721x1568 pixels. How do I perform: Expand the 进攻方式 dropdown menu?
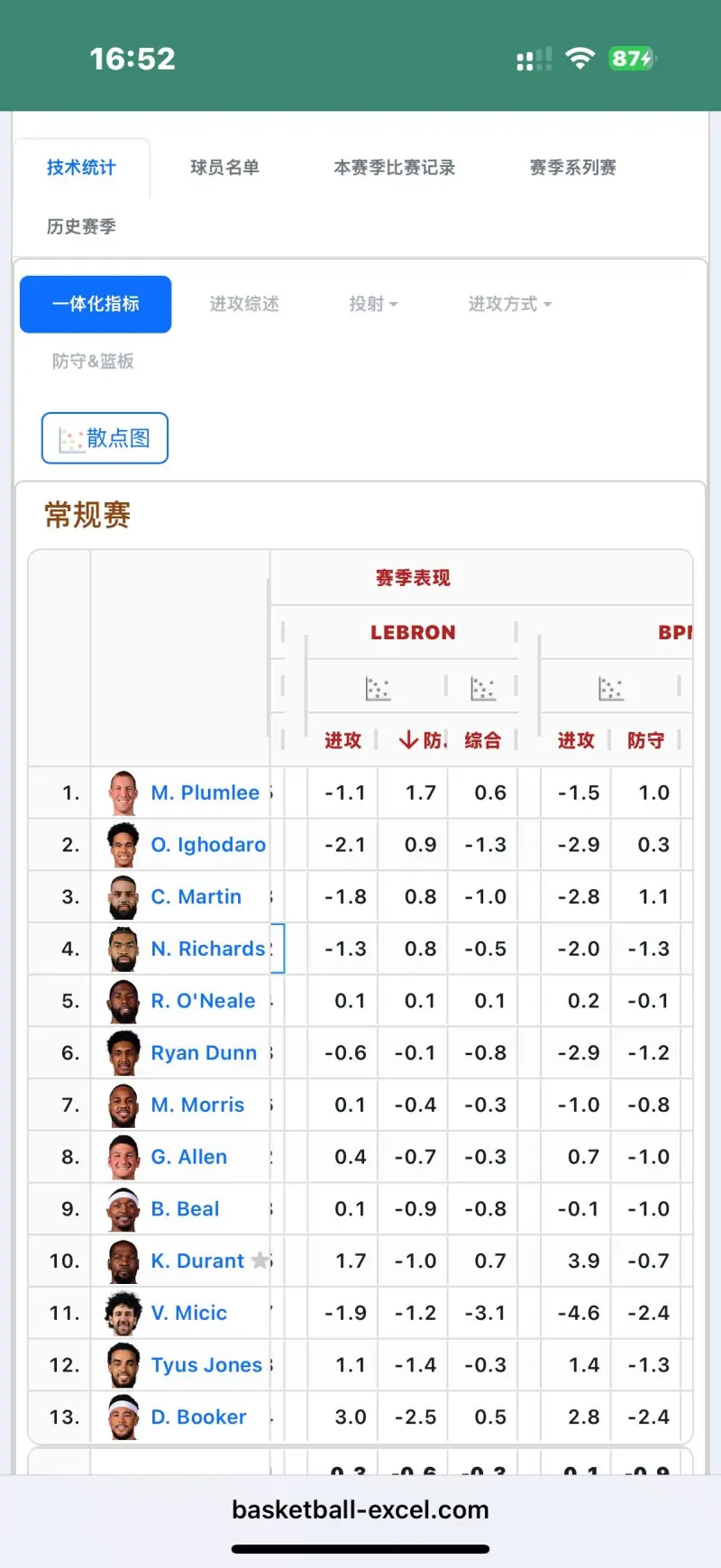point(510,304)
